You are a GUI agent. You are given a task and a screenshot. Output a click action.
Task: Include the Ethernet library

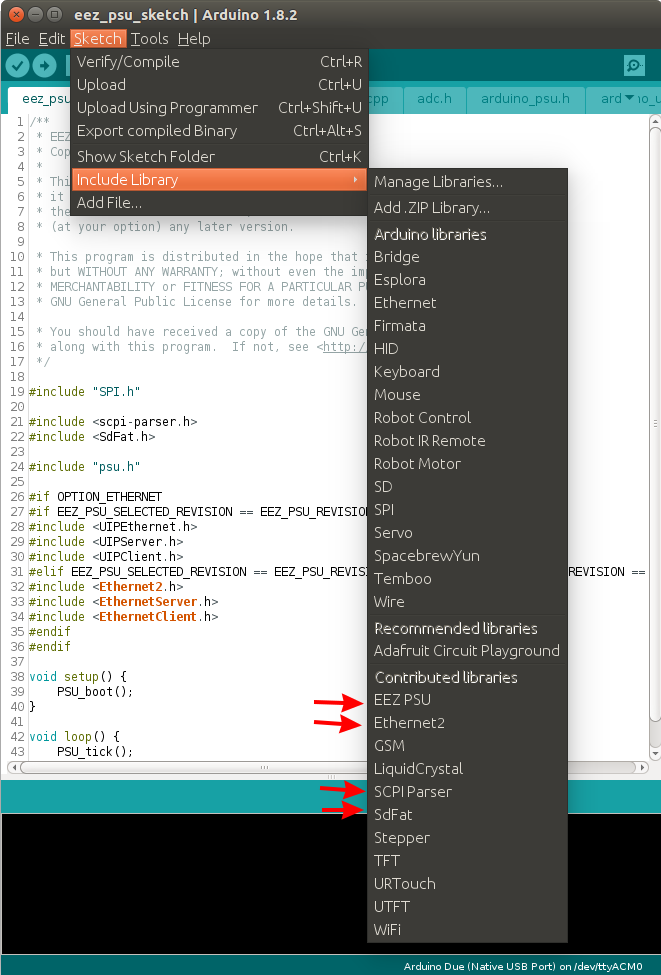468,303
